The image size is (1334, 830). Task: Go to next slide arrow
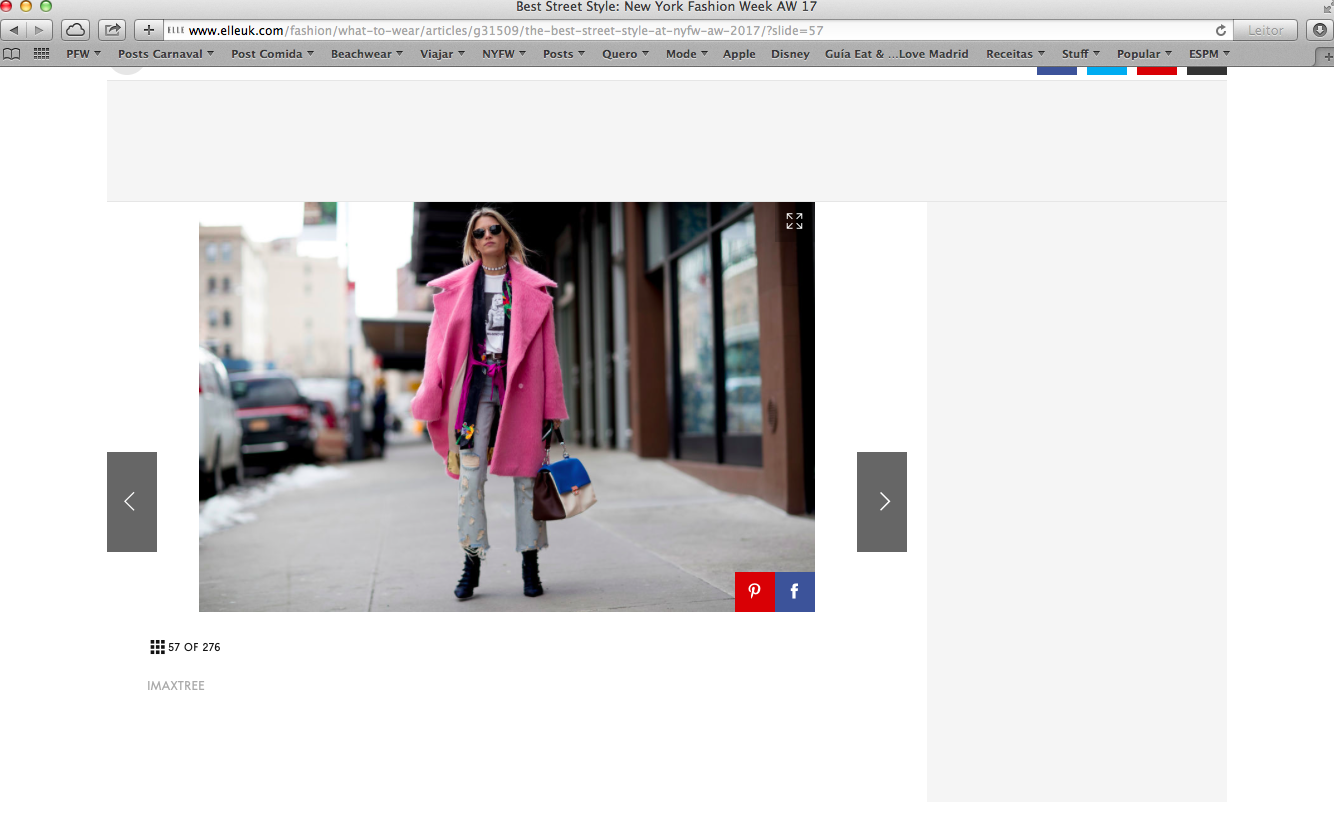882,502
